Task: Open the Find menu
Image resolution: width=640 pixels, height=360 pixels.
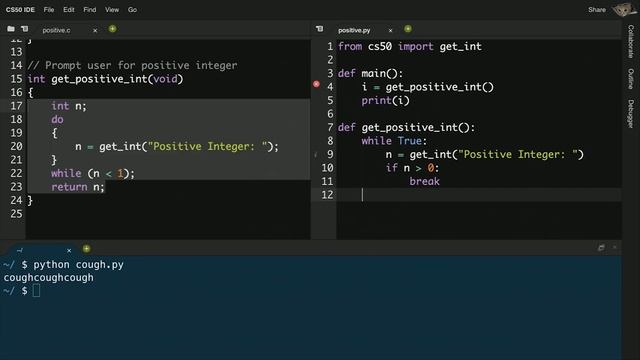Action: [89, 10]
